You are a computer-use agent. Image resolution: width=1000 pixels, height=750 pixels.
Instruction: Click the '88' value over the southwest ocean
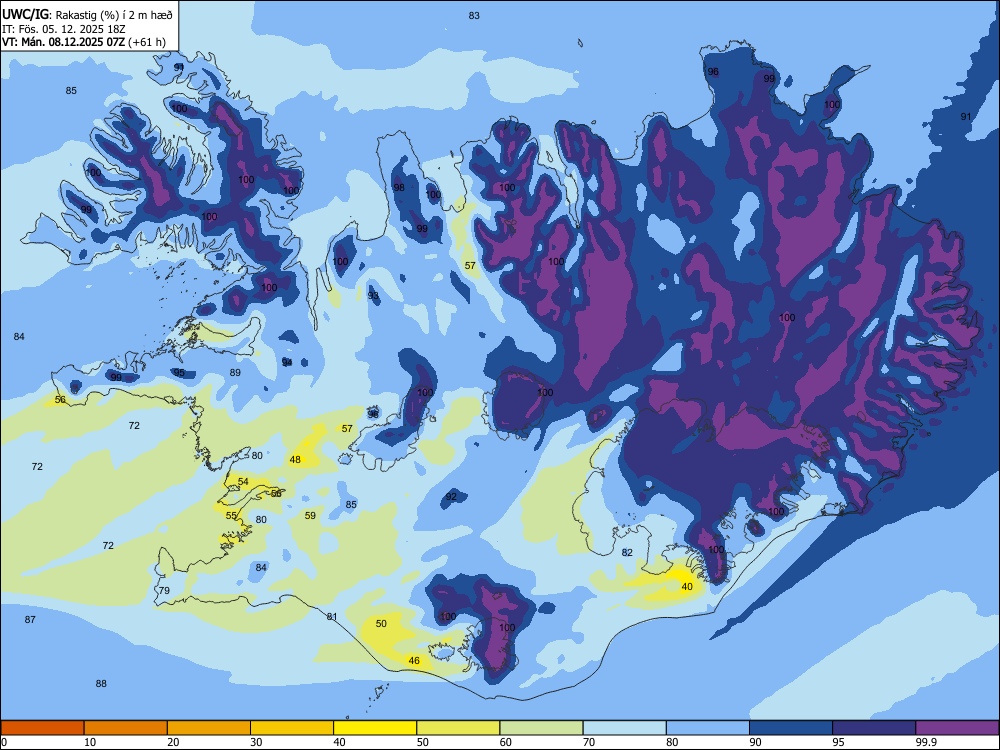[x=101, y=684]
